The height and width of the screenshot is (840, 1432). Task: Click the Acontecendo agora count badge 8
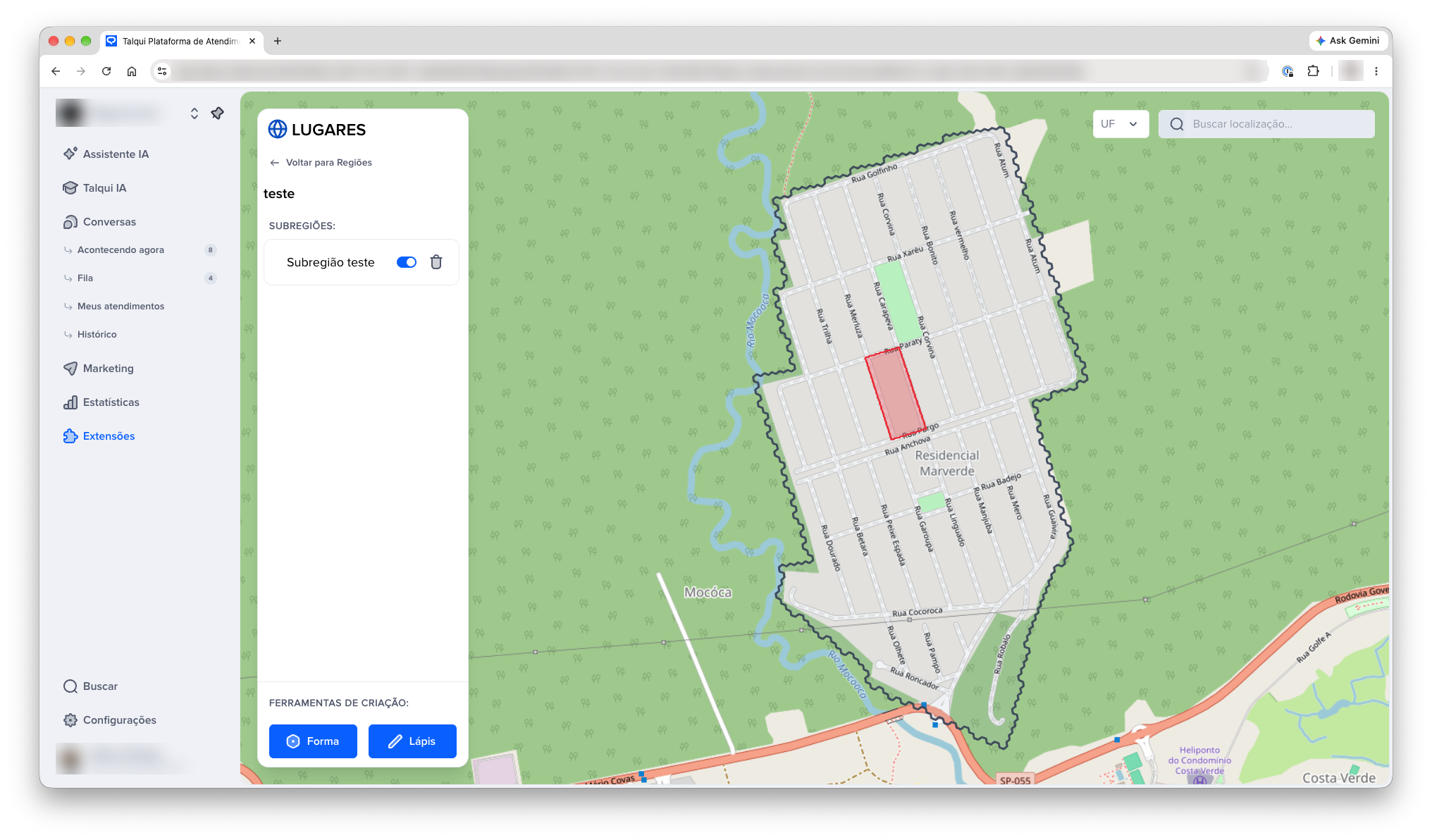[210, 249]
